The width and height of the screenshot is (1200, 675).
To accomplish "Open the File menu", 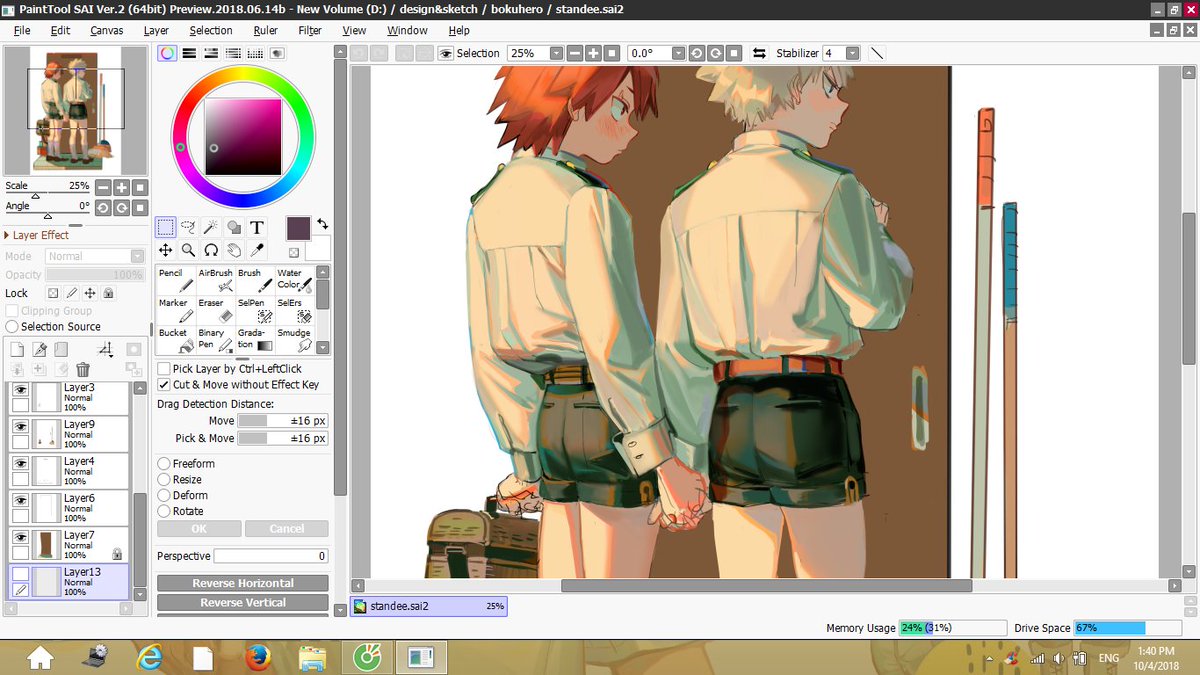I will click(x=22, y=30).
